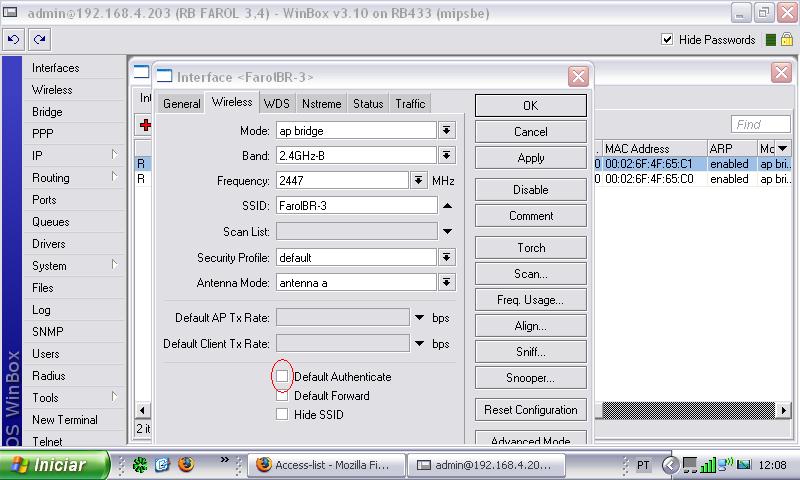Screen dimensions: 800x480
Task: Click horizontal scrollbar right arrow
Action: [x=783, y=410]
